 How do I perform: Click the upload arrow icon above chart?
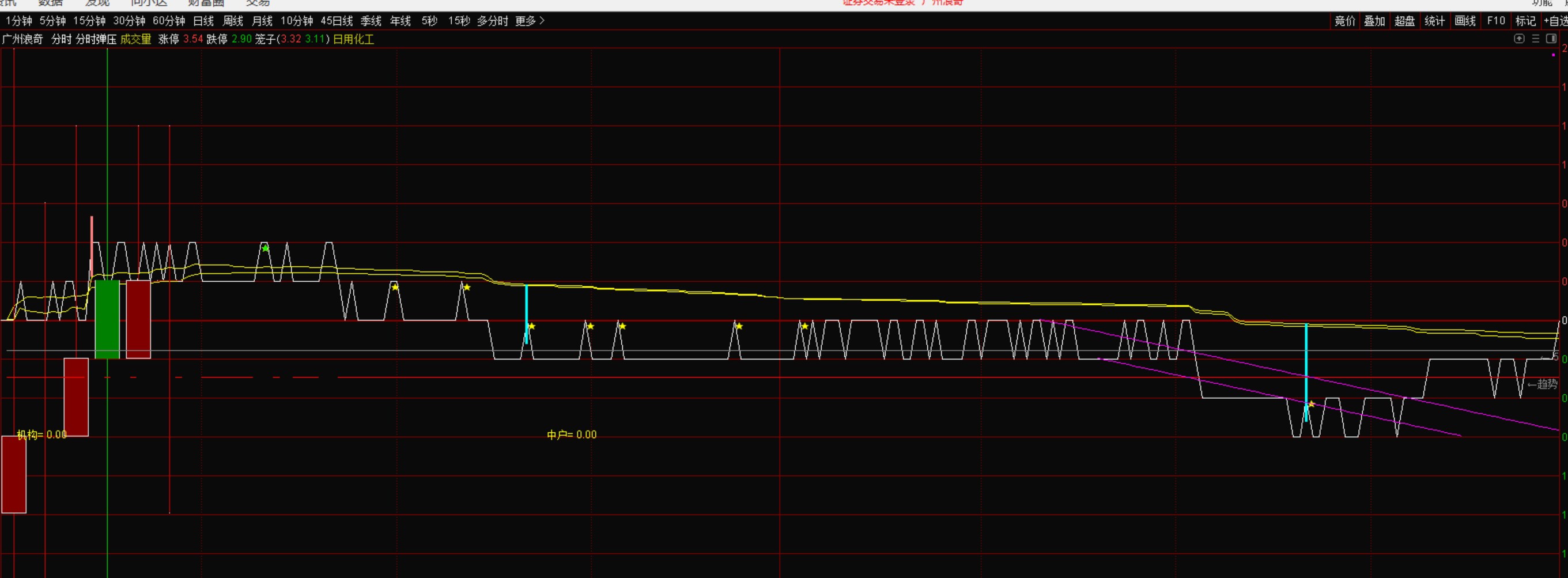pyautogui.click(x=1519, y=39)
